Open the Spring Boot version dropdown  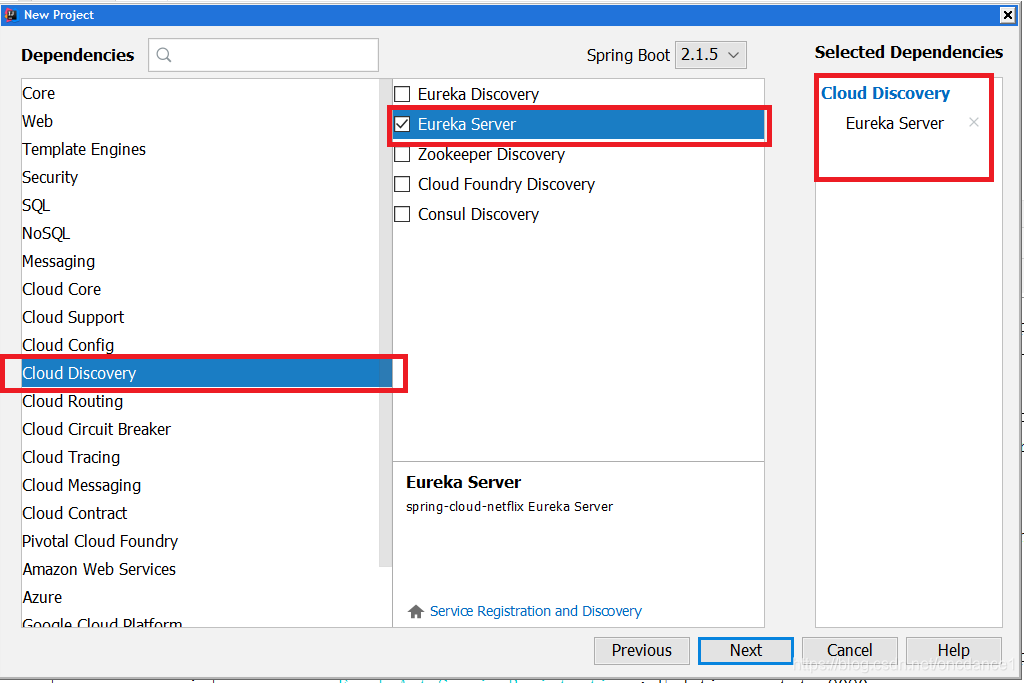coord(711,55)
